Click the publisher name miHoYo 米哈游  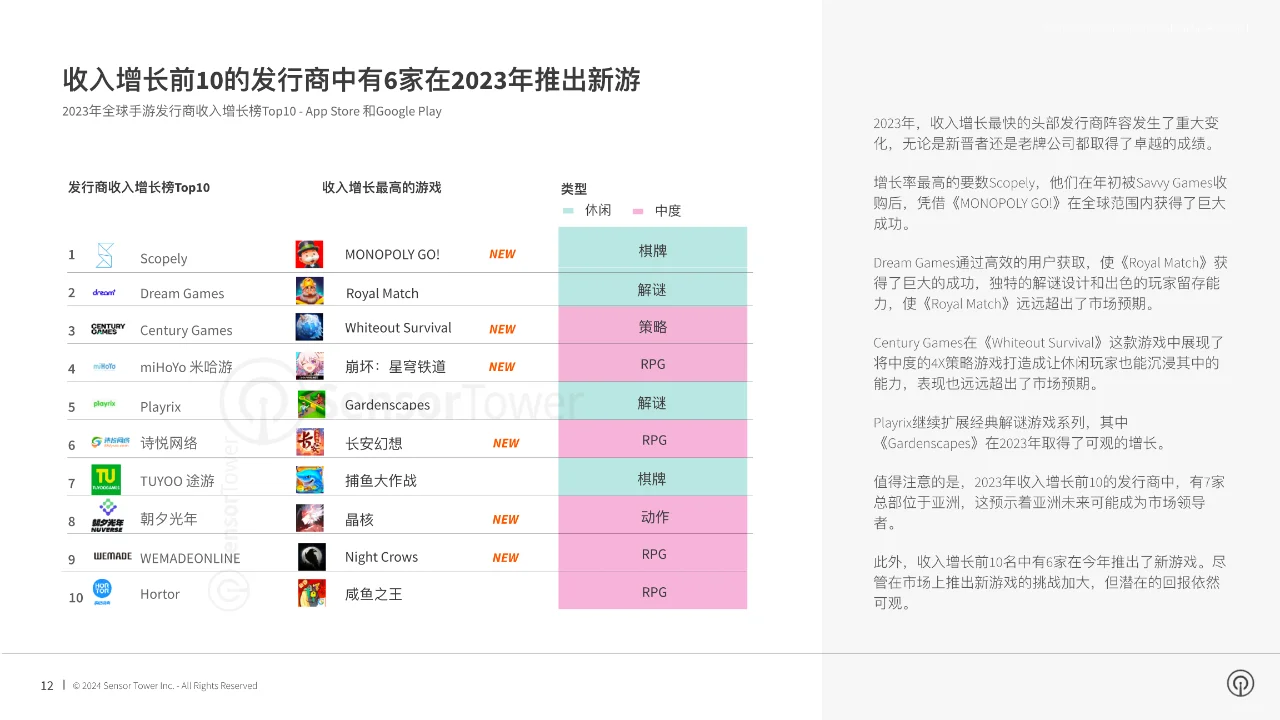click(186, 368)
